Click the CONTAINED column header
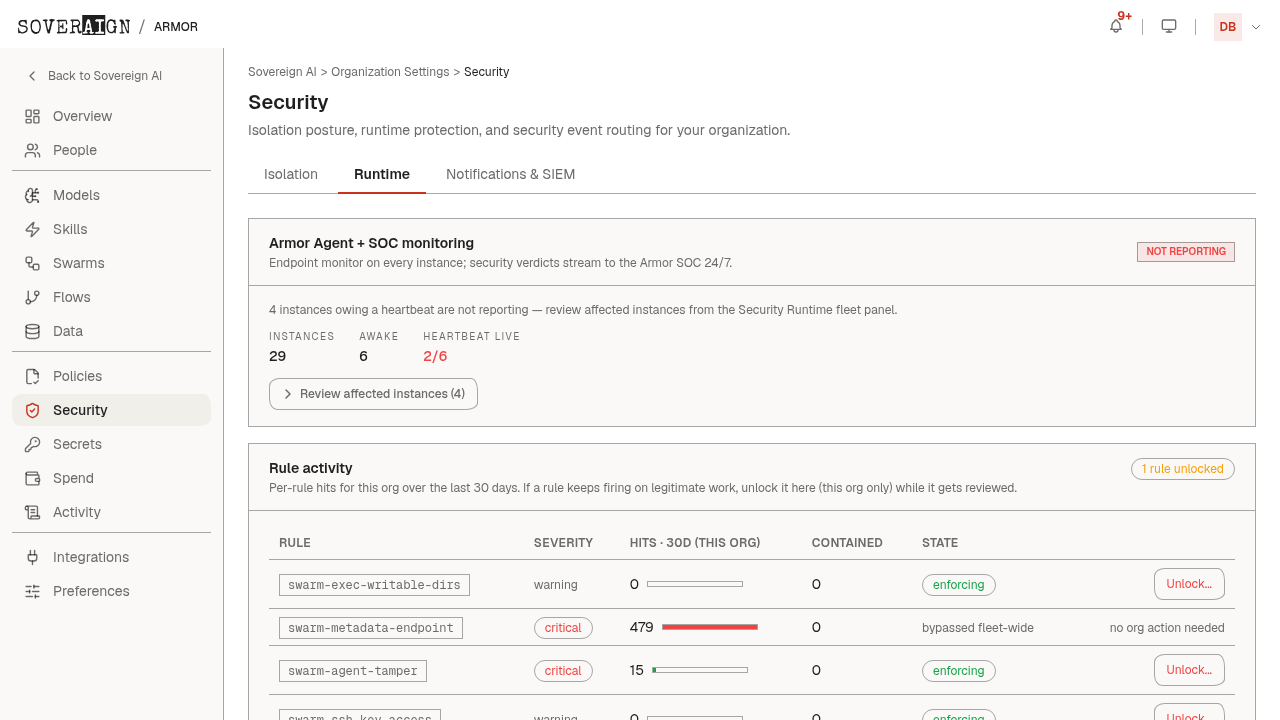The height and width of the screenshot is (720, 1280). coord(847,543)
